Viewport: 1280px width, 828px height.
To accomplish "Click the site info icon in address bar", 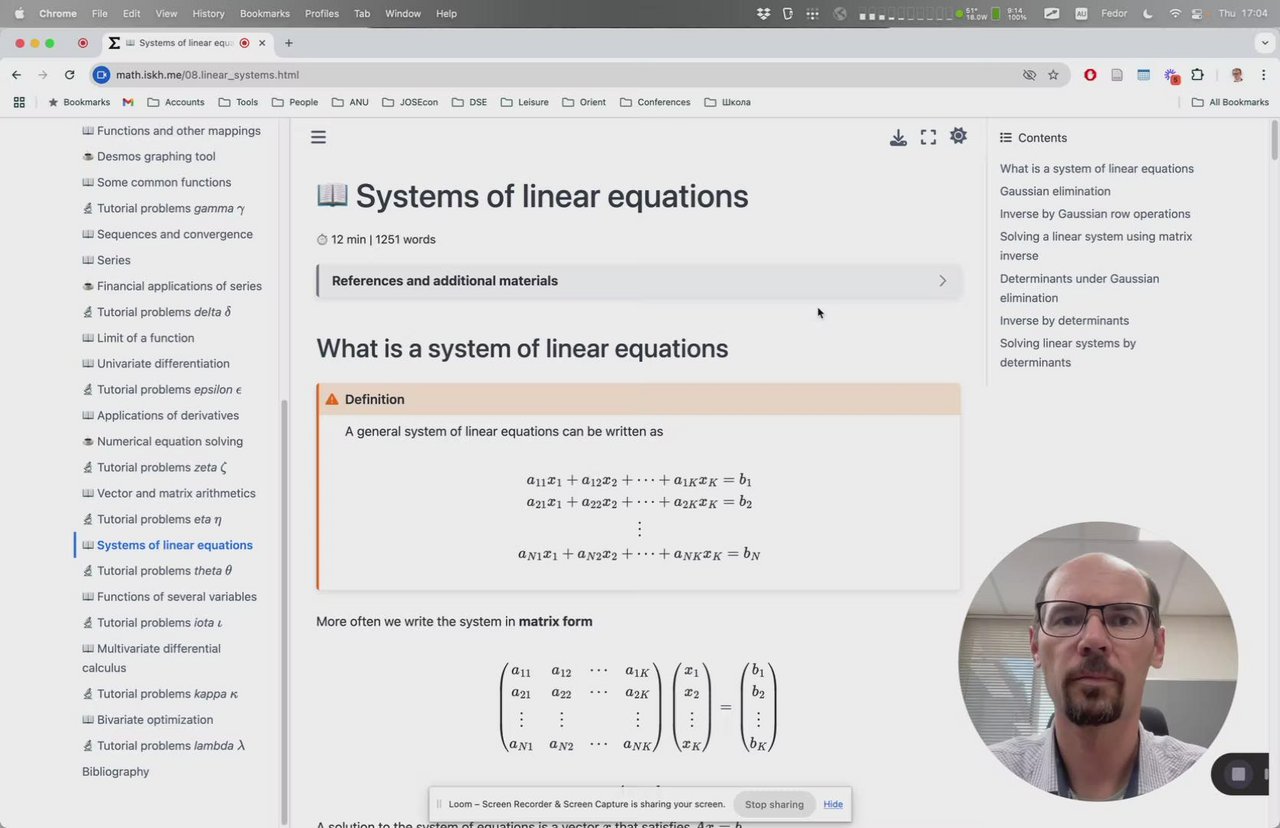I will pos(101,75).
